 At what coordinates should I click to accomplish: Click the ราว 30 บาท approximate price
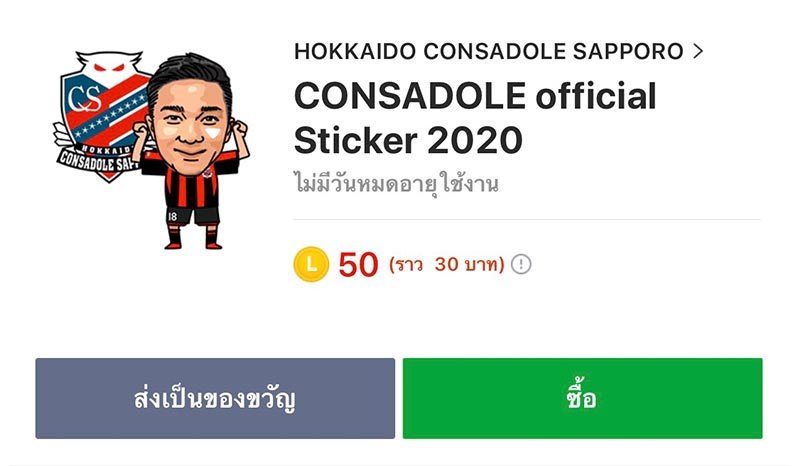point(446,264)
